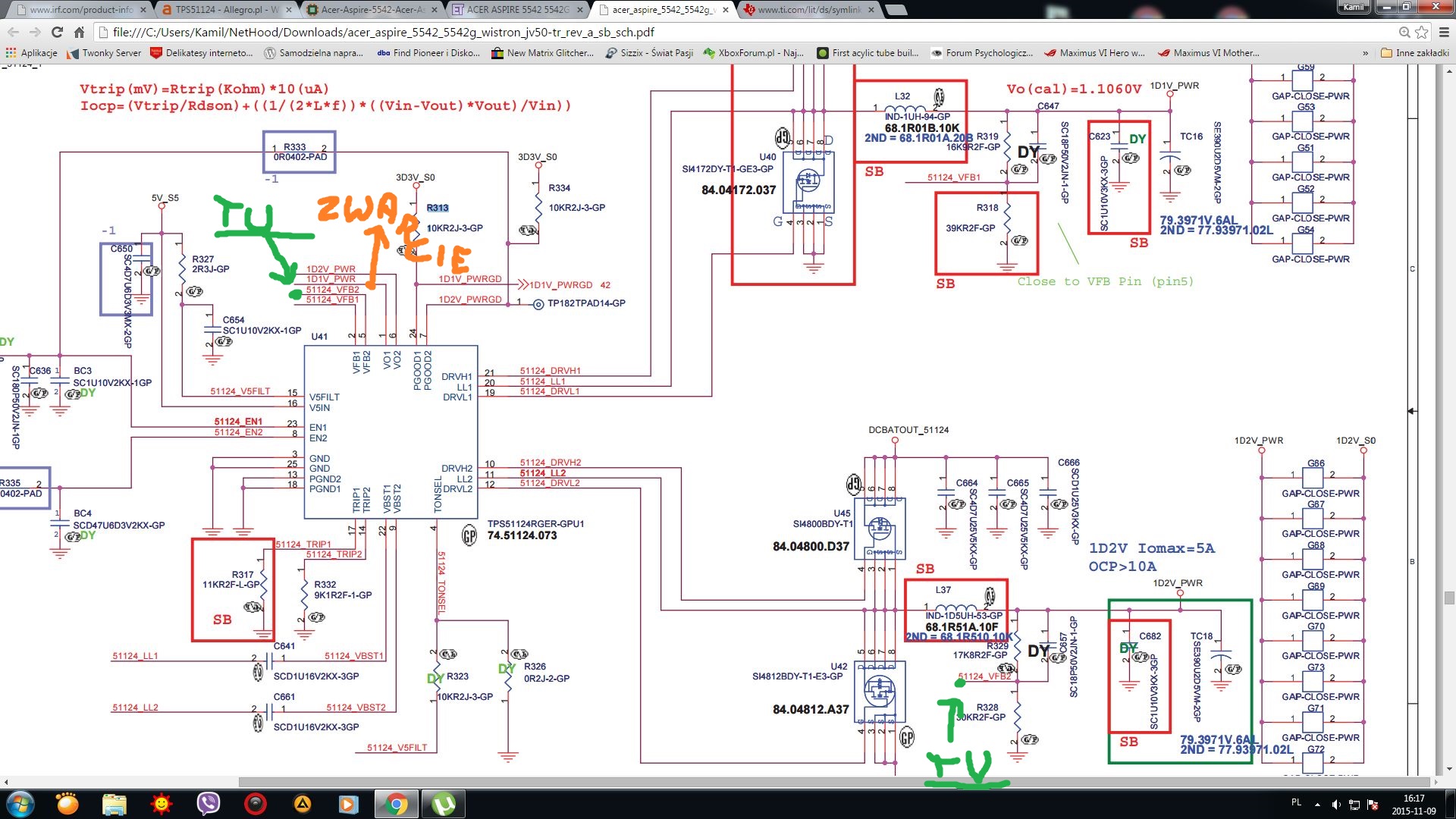
Task: Open Samodzielna napra... bookmark
Action: click(x=313, y=53)
